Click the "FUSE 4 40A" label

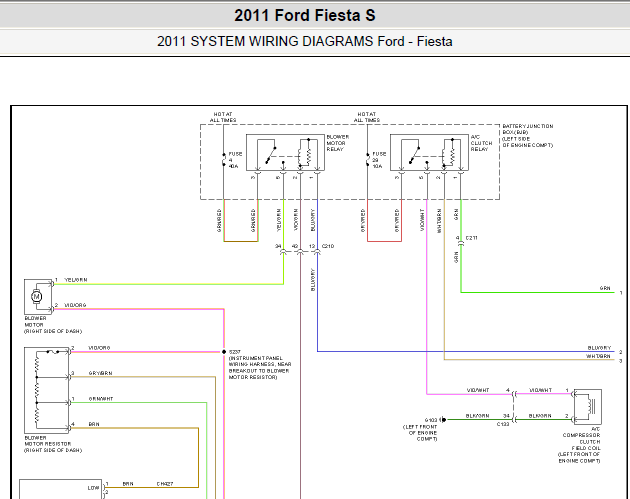pyautogui.click(x=235, y=160)
